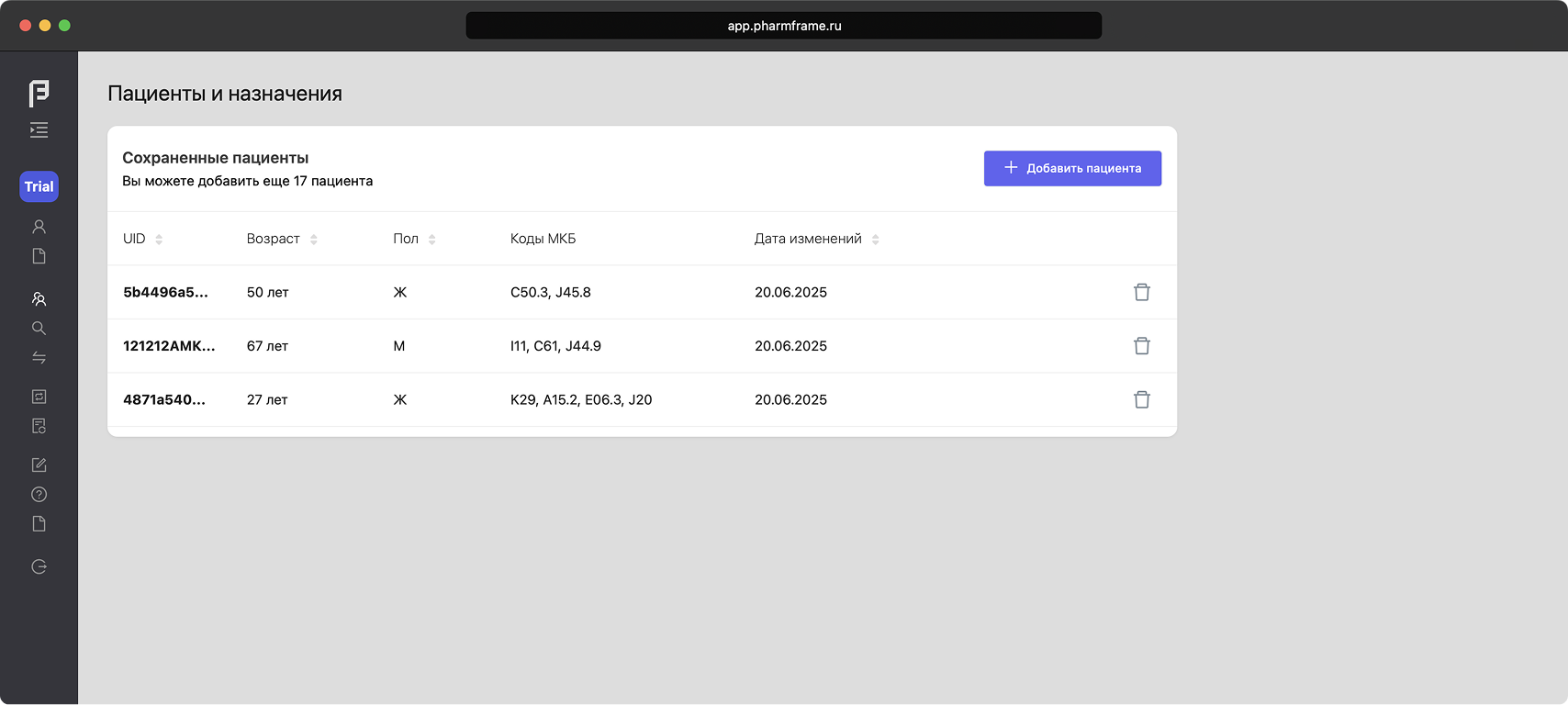Click the swap arrows icon in sidebar
Viewport: 1568px width, 705px height.
click(39, 357)
